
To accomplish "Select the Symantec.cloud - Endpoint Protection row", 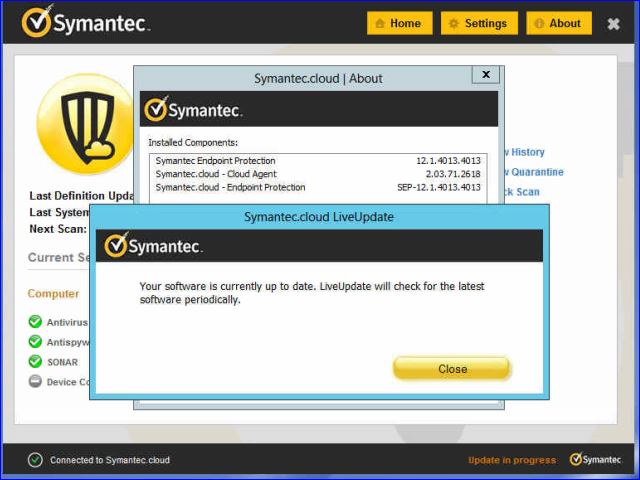I will click(x=318, y=187).
